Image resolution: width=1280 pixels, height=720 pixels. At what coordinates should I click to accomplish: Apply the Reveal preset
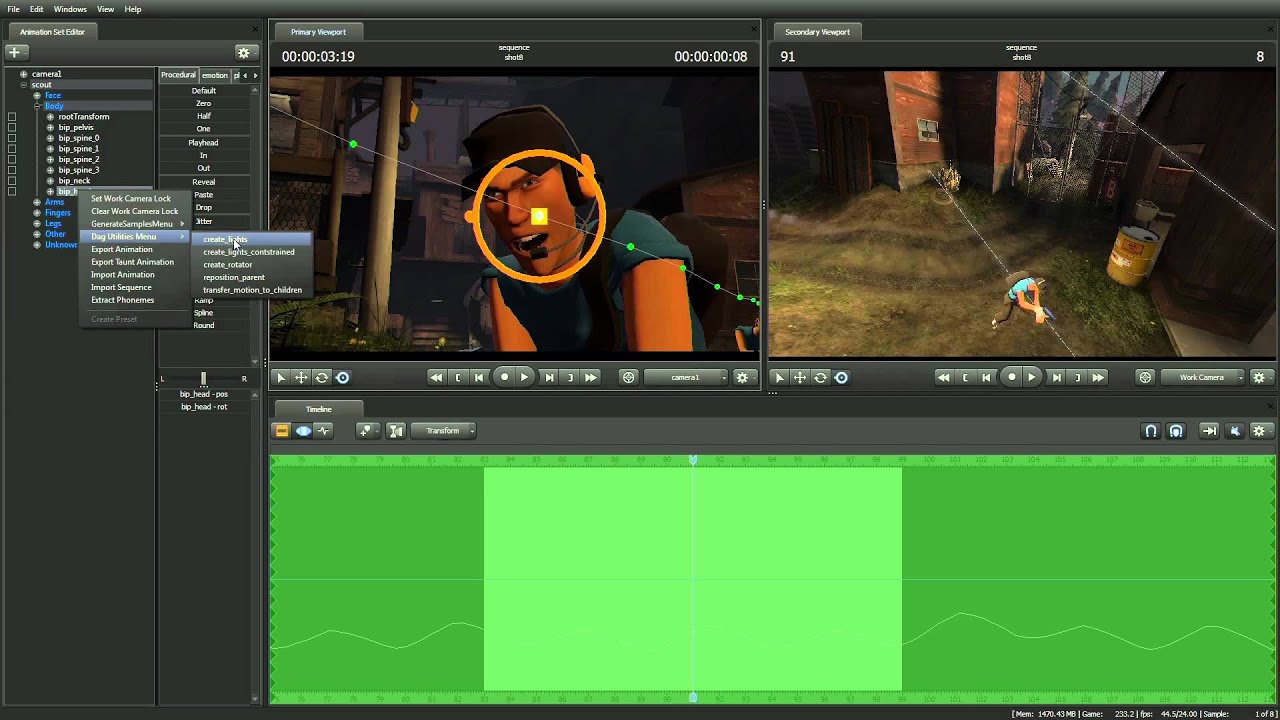tap(204, 182)
